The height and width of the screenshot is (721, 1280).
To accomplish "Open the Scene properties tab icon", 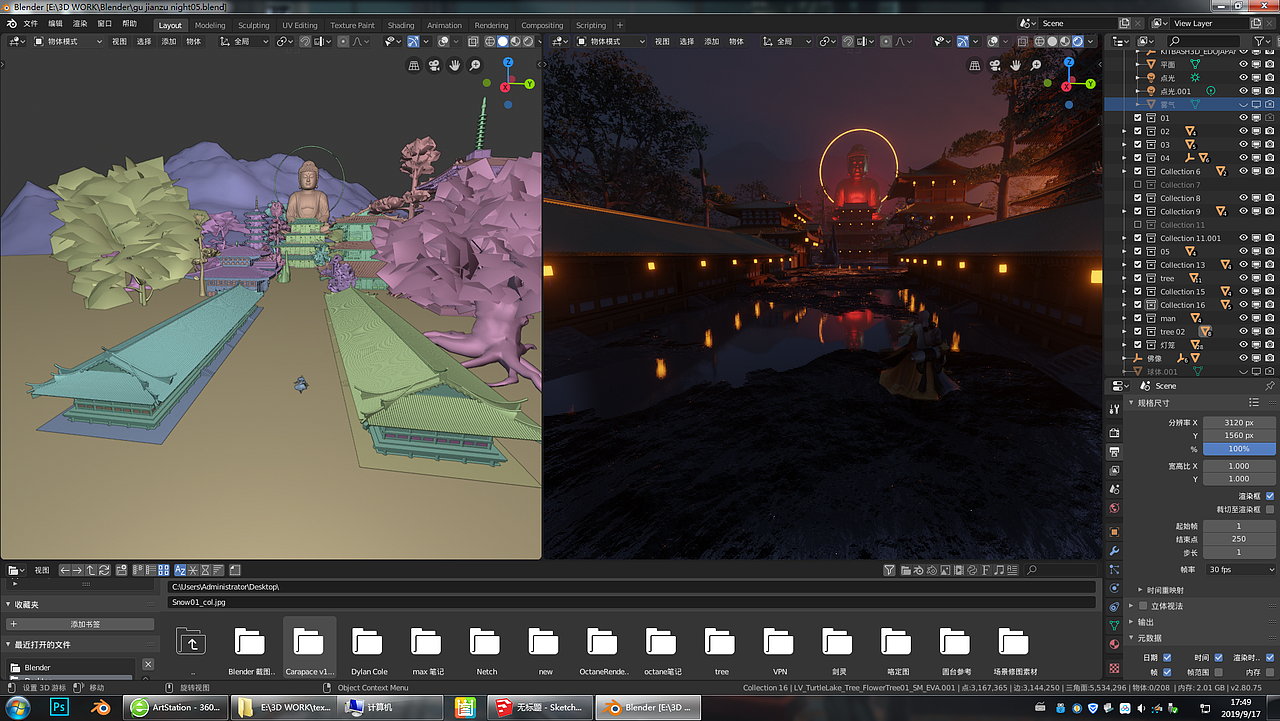I will point(1115,489).
